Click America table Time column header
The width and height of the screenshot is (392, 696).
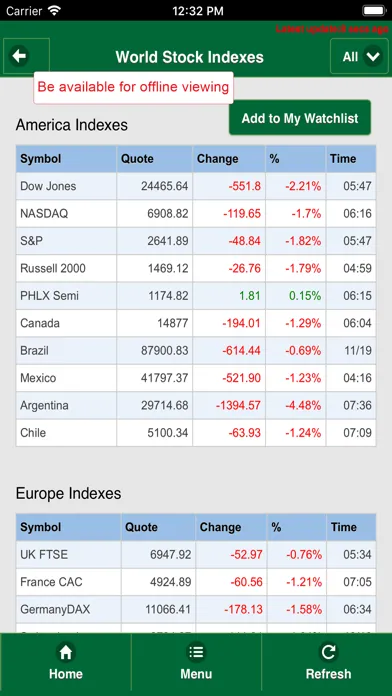(x=351, y=158)
